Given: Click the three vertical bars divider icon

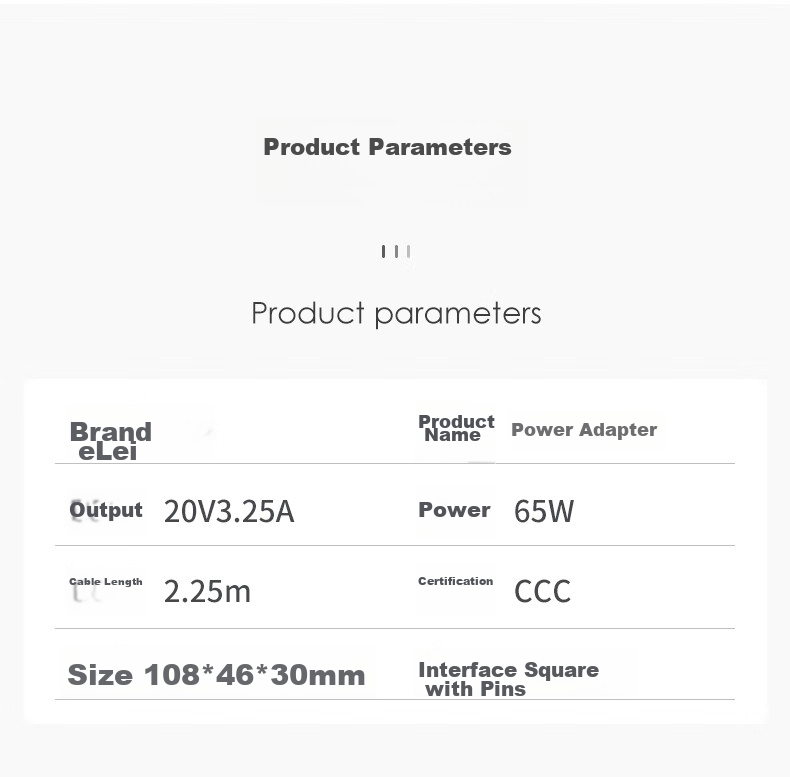Looking at the screenshot, I should coord(396,251).
